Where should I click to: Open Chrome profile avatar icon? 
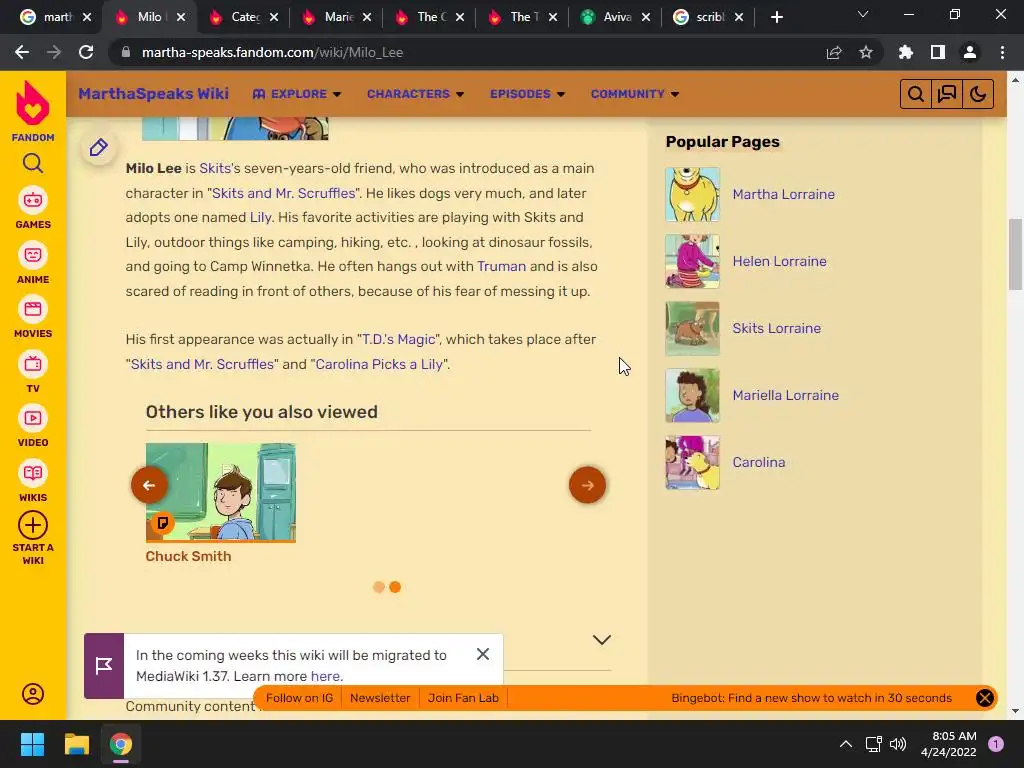pyautogui.click(x=970, y=52)
